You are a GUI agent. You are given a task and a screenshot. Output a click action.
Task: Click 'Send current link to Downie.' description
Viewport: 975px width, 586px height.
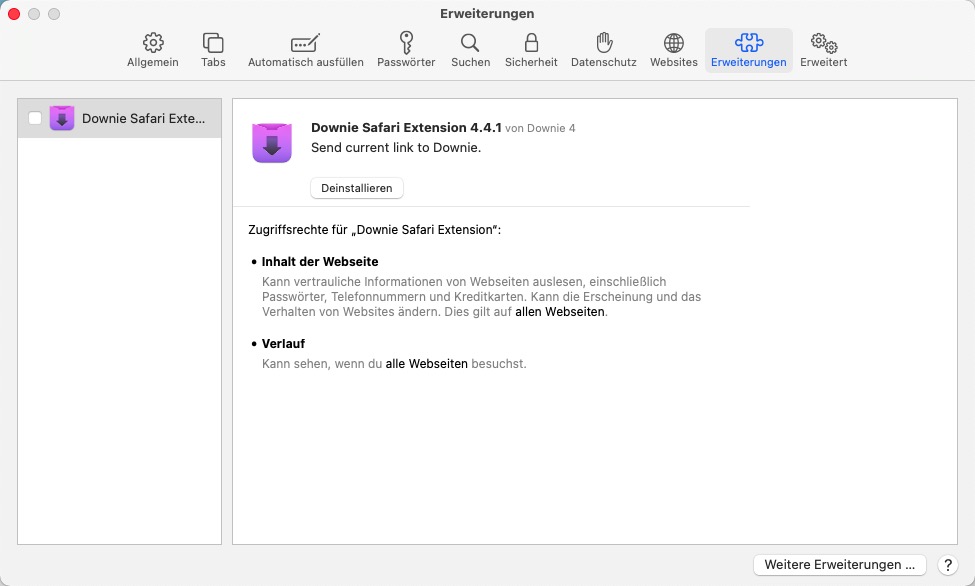[x=396, y=147]
